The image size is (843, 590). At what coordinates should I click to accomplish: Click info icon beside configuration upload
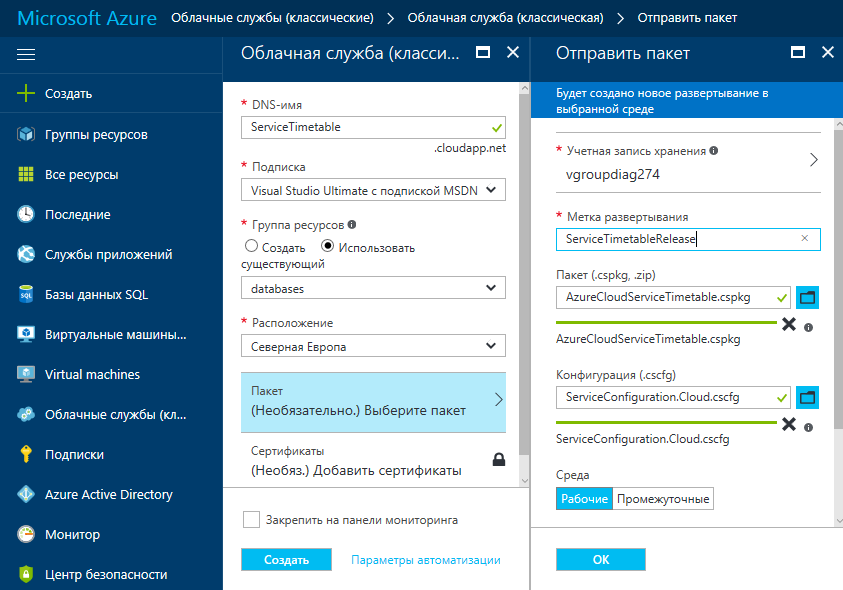pyautogui.click(x=808, y=427)
